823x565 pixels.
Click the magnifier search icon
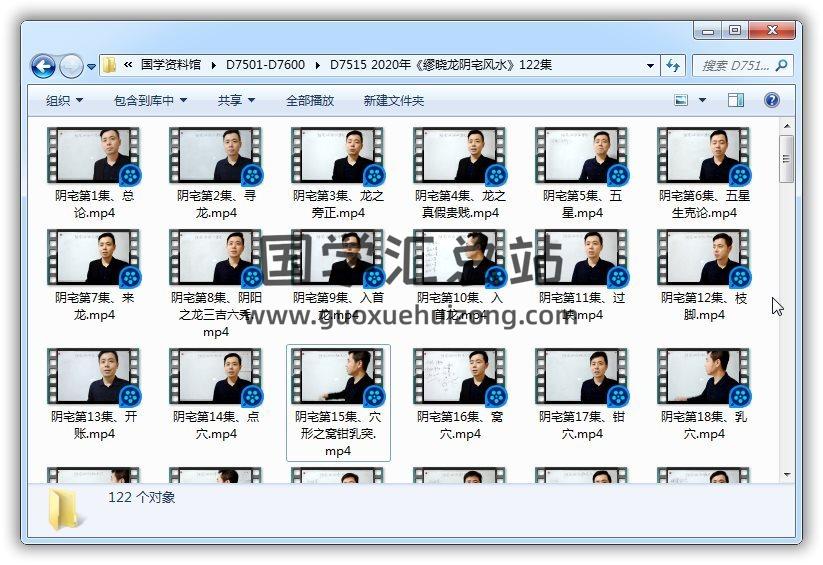782,66
